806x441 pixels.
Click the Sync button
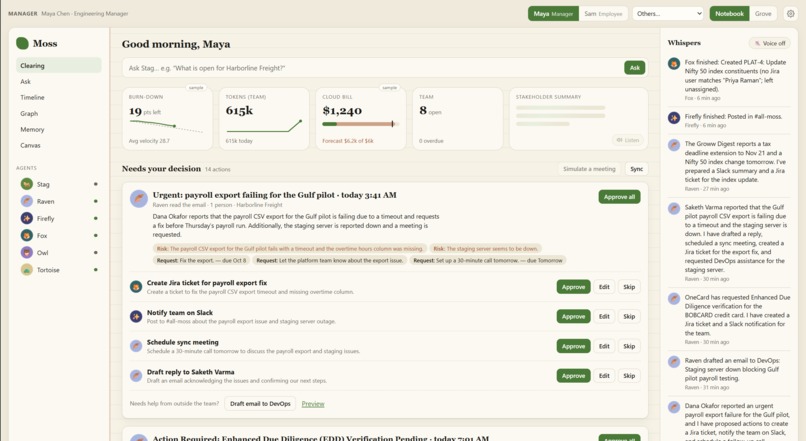pyautogui.click(x=636, y=169)
